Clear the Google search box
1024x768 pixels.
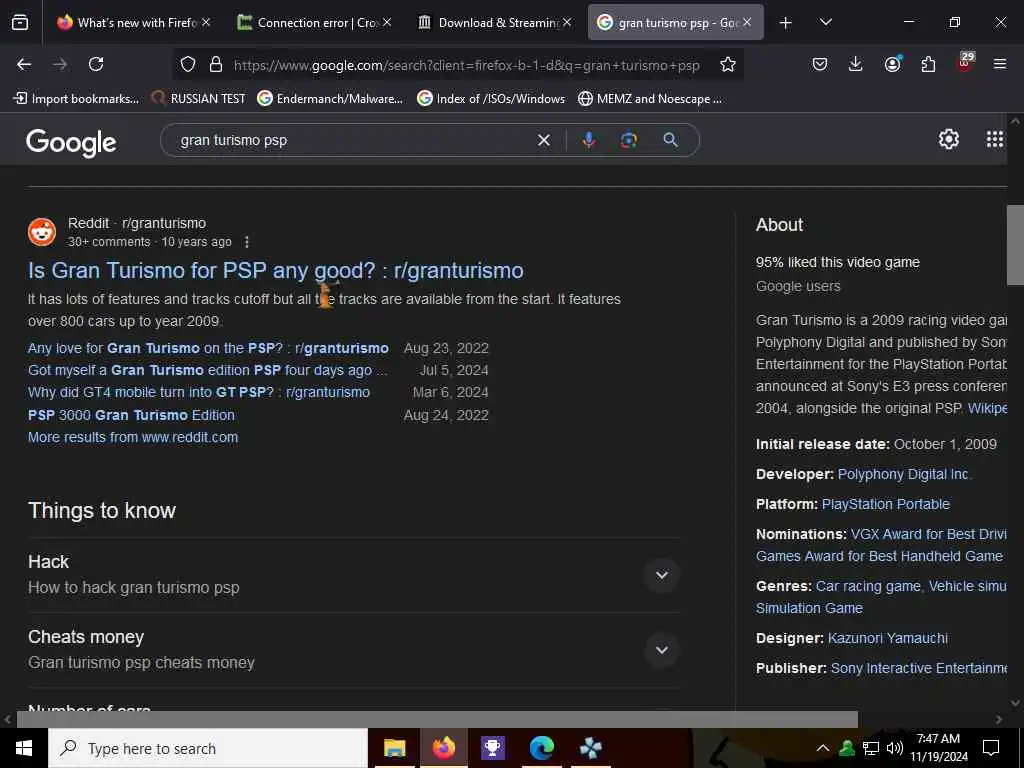(x=543, y=140)
